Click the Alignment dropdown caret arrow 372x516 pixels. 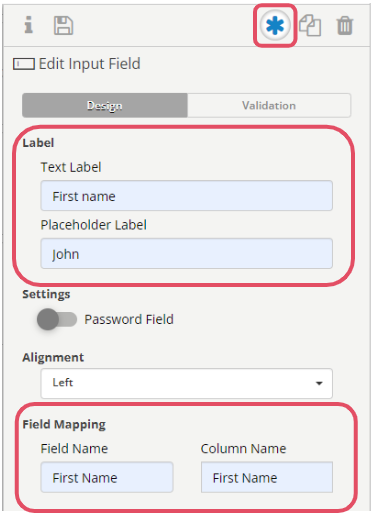tap(319, 383)
